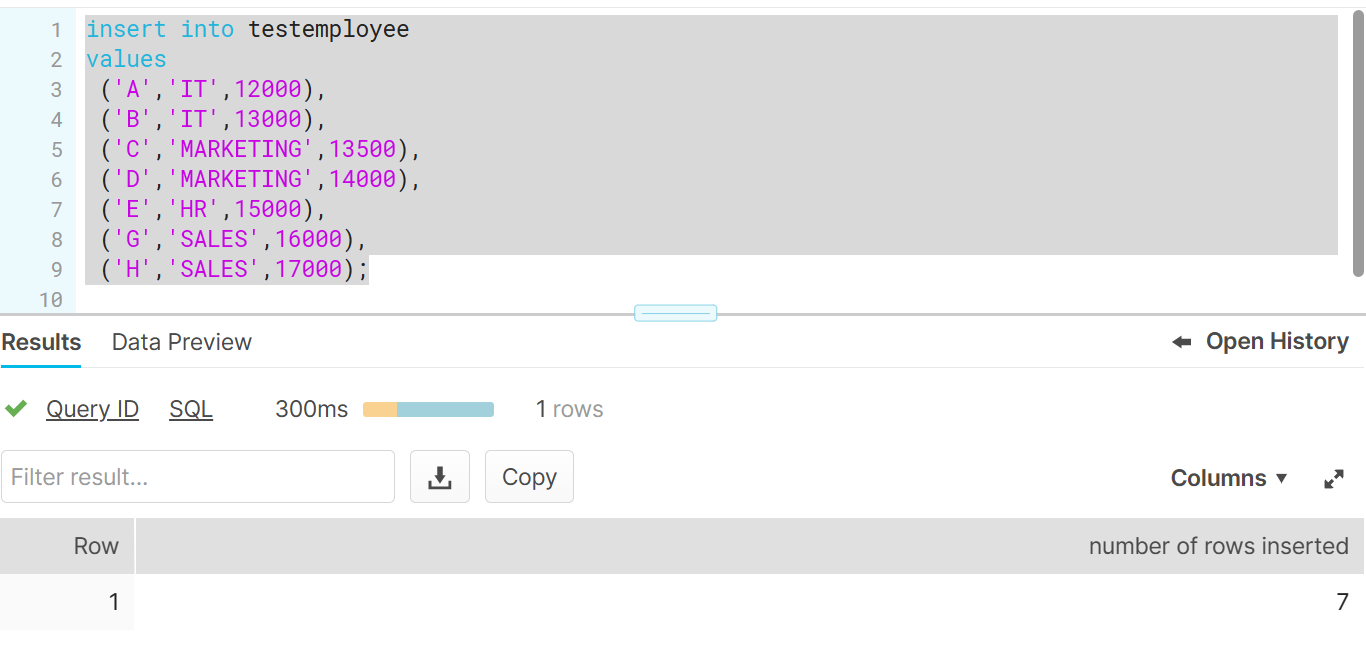
Task: Click the editor-results resize handle
Action: tap(675, 312)
